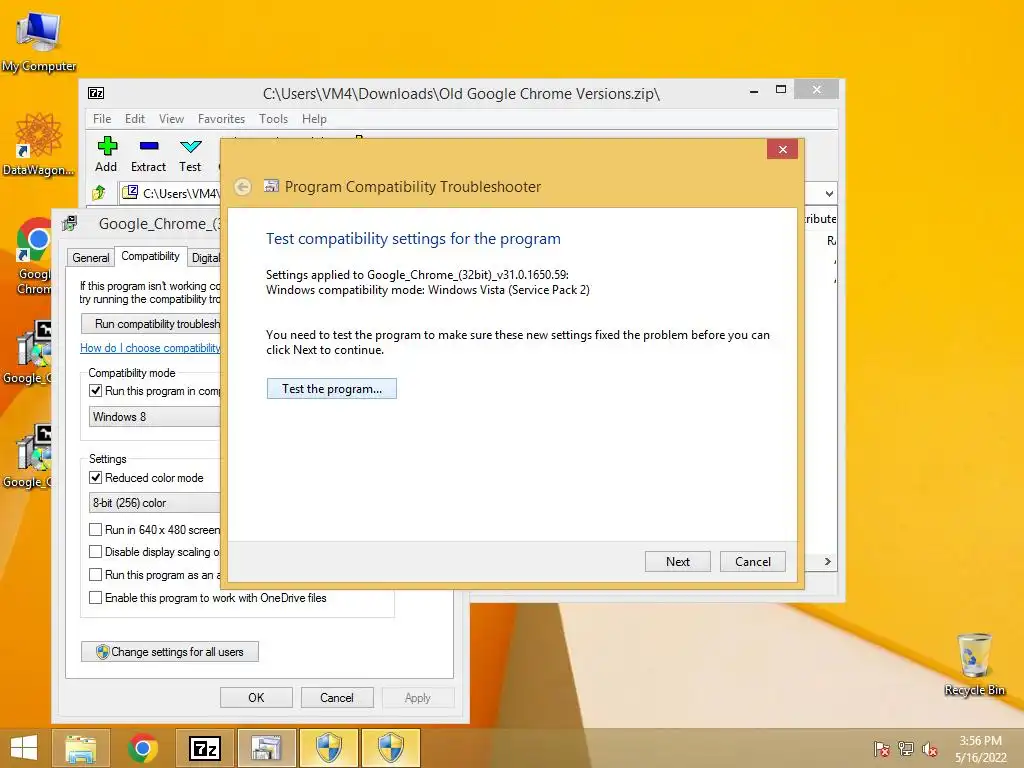Click the Chrome icon on the taskbar

[143, 748]
